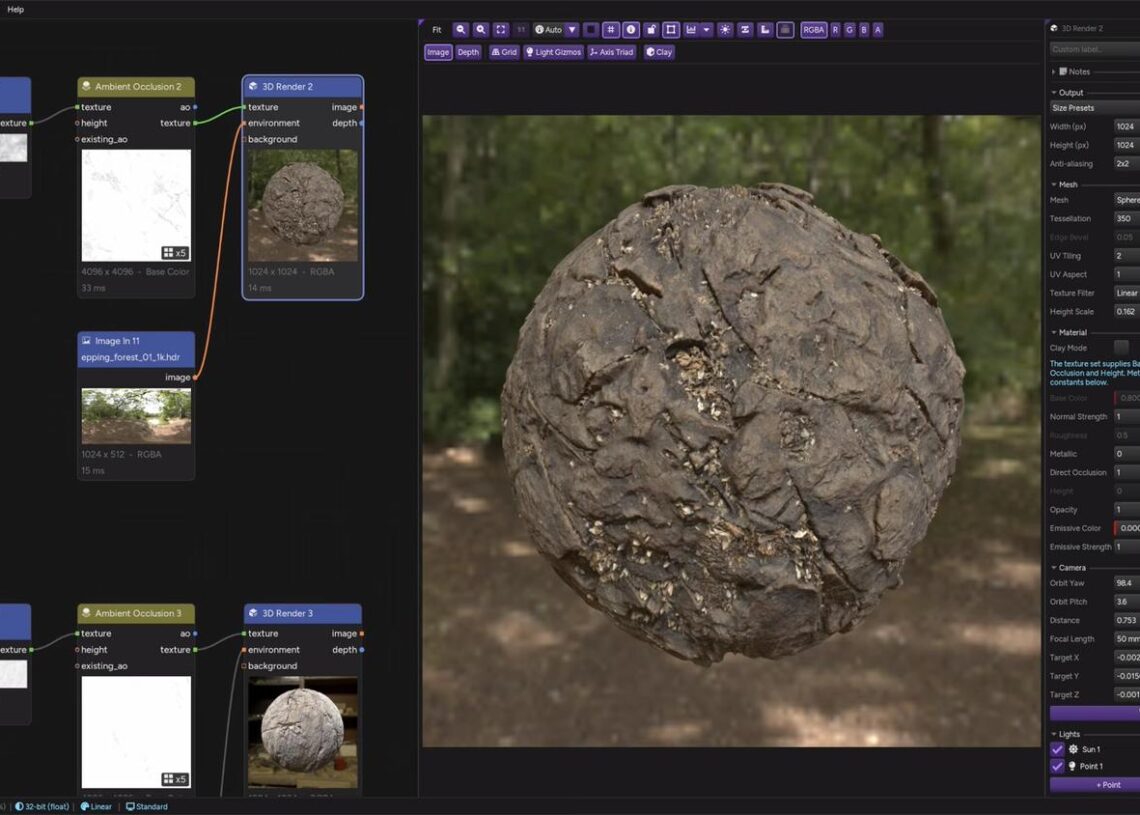This screenshot has height=815, width=1140.
Task: Click the Width (px) value field
Action: click(1127, 127)
